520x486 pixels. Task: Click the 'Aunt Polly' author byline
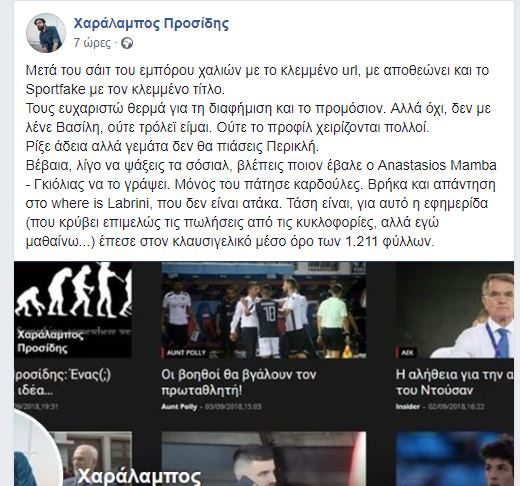pyautogui.click(x=179, y=407)
